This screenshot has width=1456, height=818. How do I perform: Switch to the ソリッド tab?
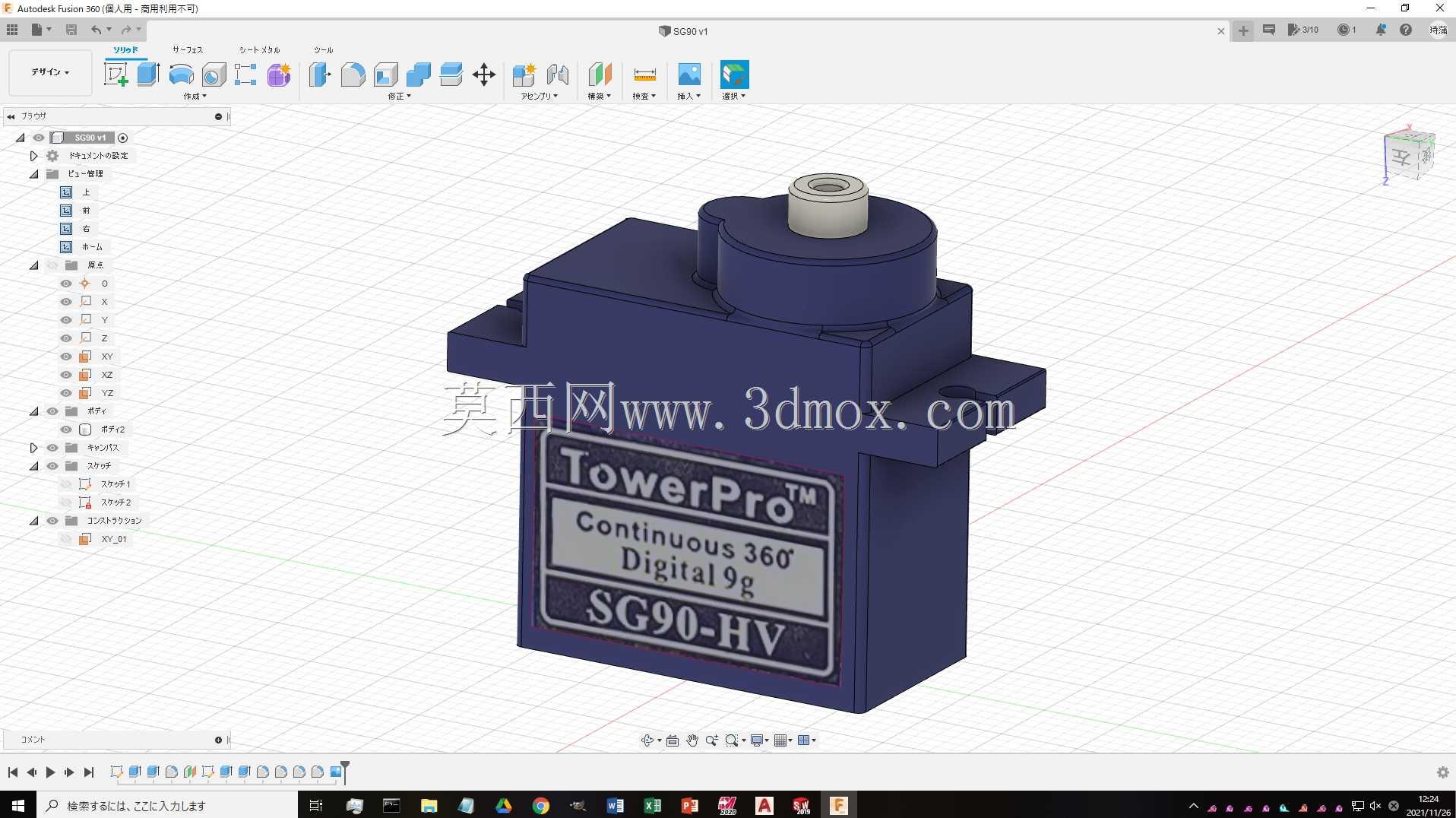125,50
